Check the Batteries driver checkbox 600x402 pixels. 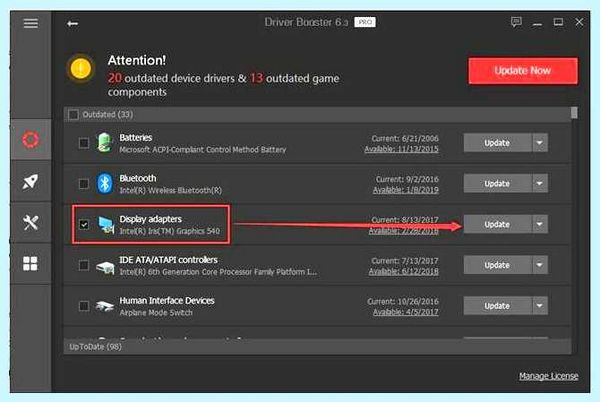[x=84, y=143]
